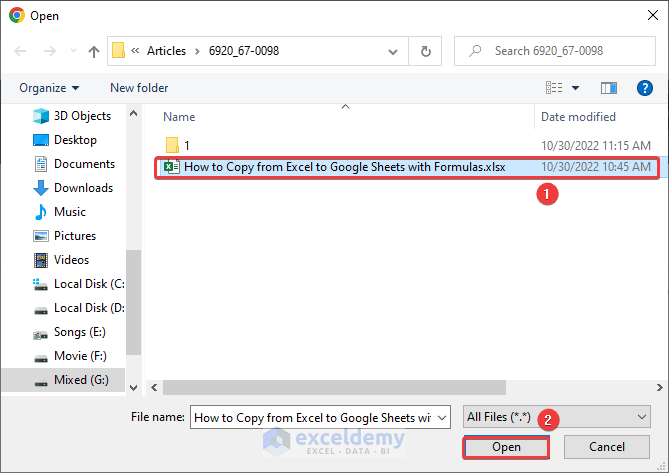Select the Articles breadcrumb segment
Viewport: 669px width, 473px height.
pyautogui.click(x=166, y=51)
